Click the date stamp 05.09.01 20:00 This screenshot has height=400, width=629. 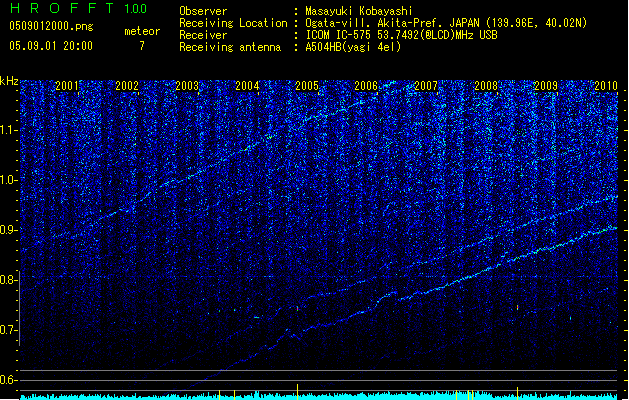point(51,46)
